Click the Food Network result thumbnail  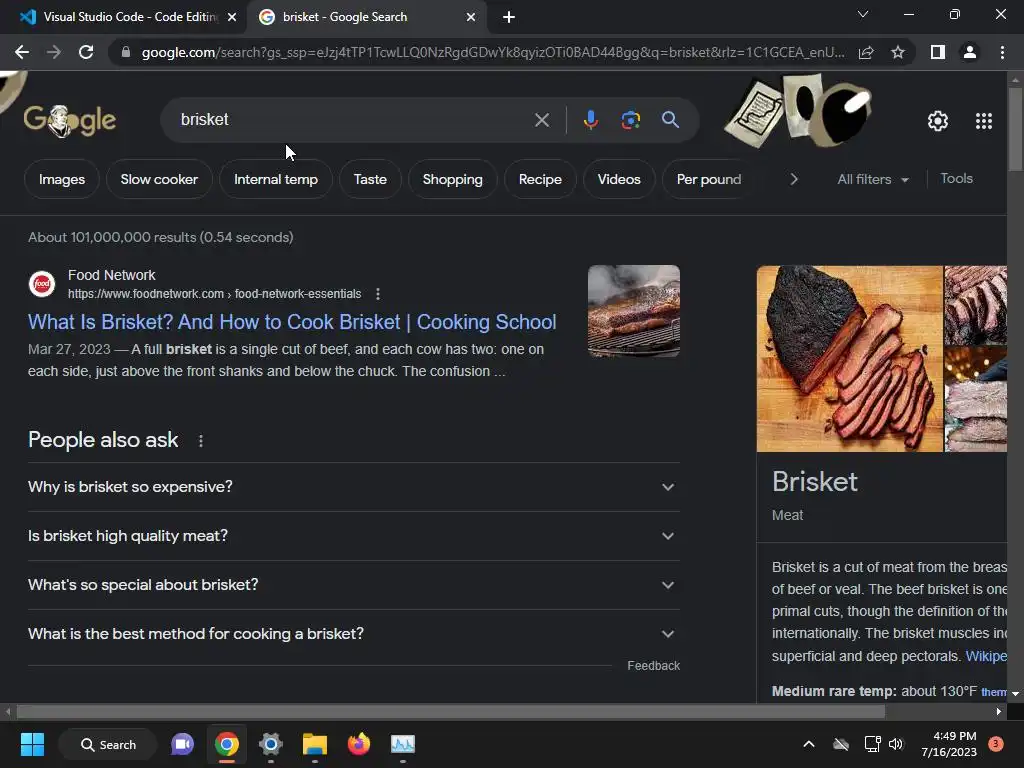[633, 311]
